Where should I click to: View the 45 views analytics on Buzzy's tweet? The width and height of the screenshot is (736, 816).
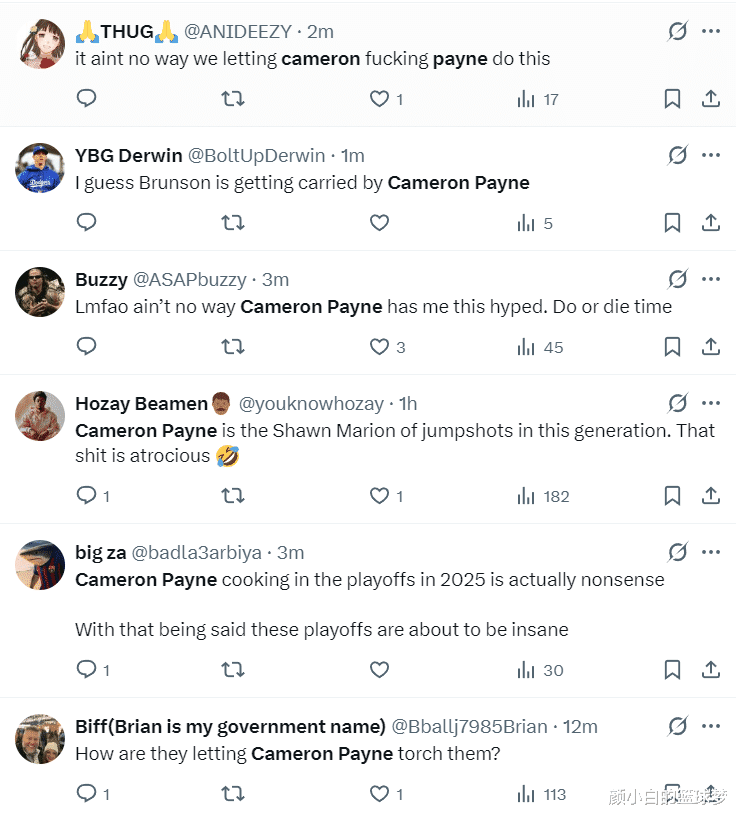540,347
